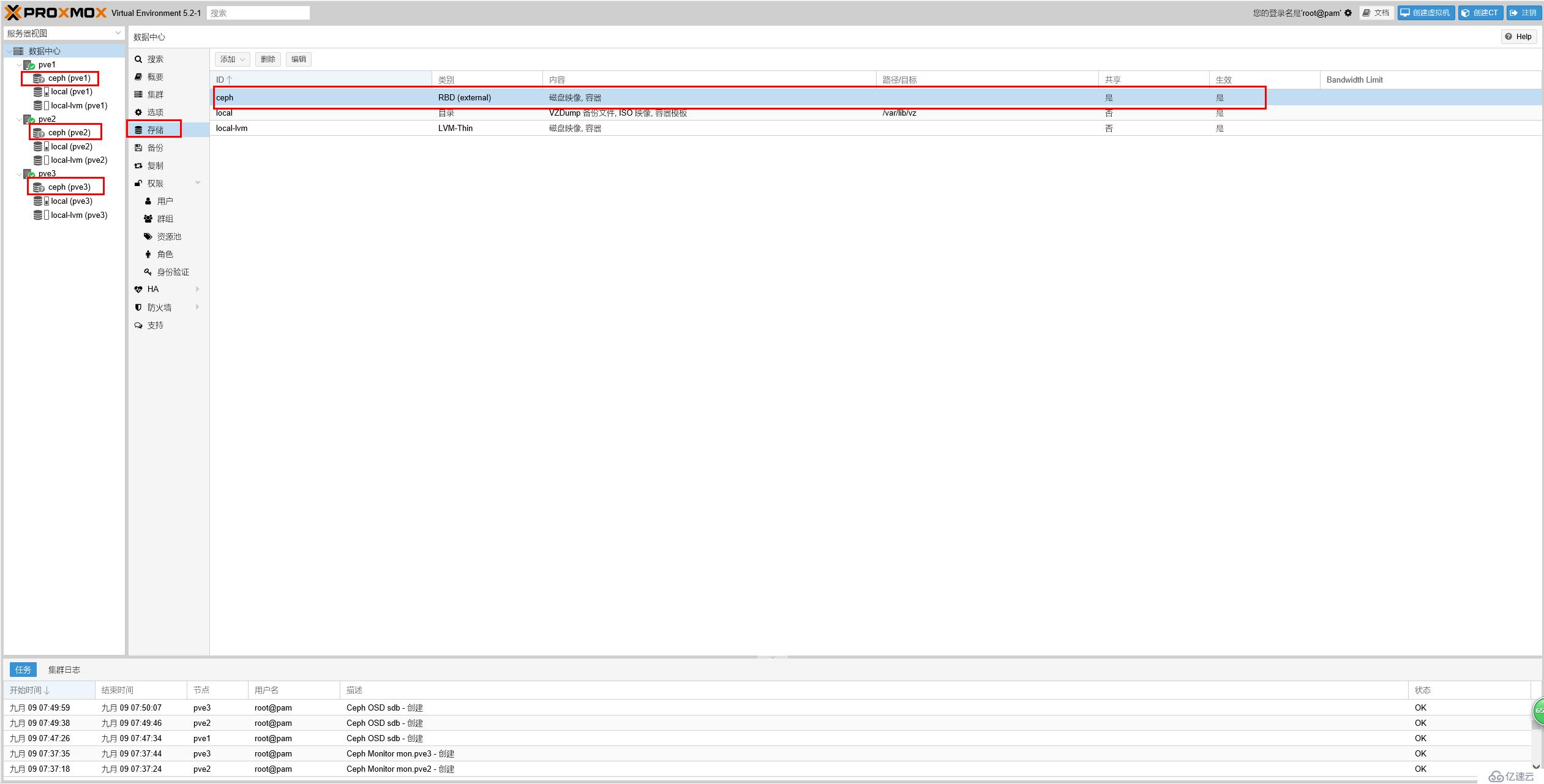This screenshot has height=784, width=1544.
Task: Click the 编辑 button
Action: [x=298, y=59]
